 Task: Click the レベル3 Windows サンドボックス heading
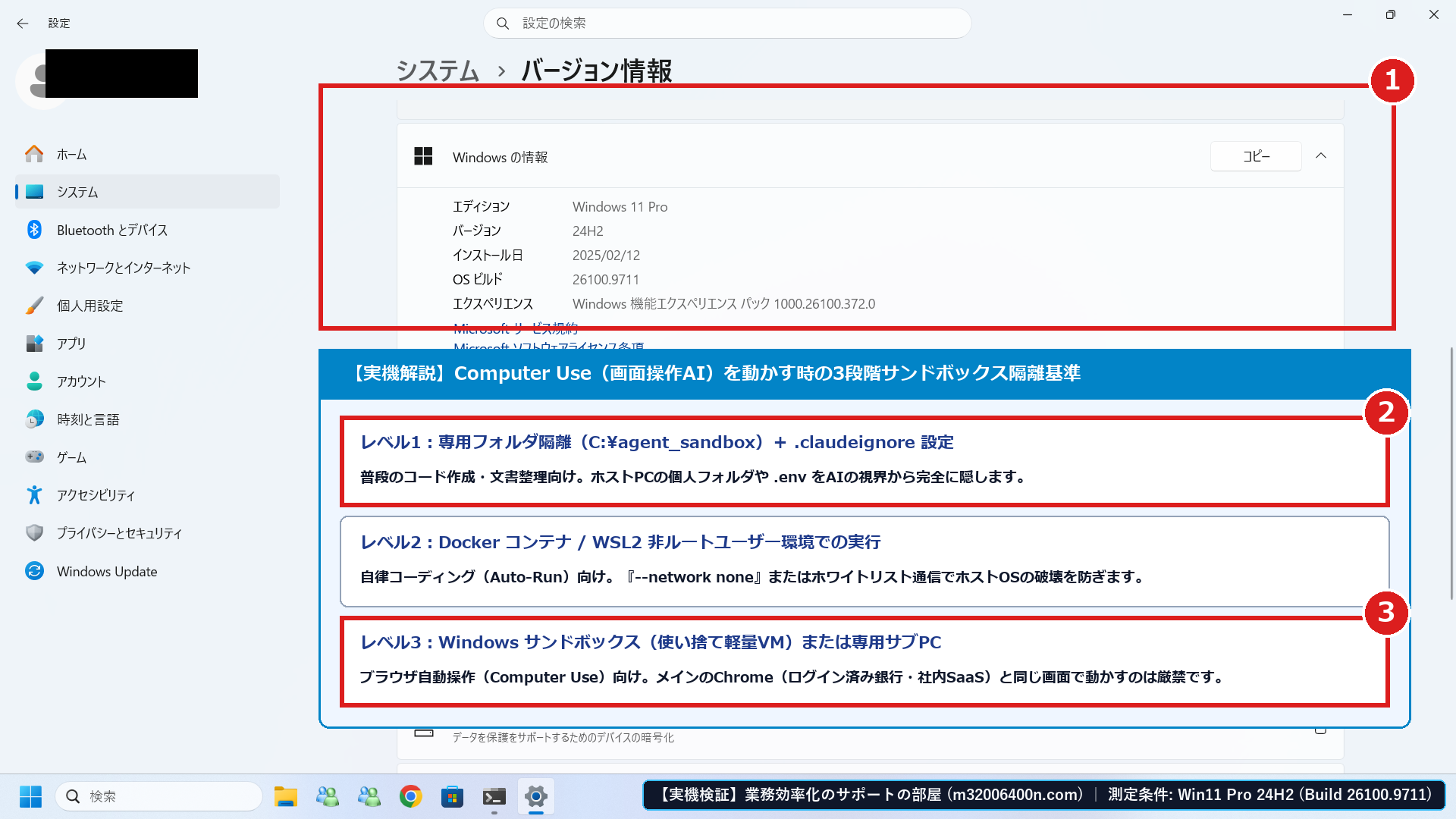click(x=651, y=642)
